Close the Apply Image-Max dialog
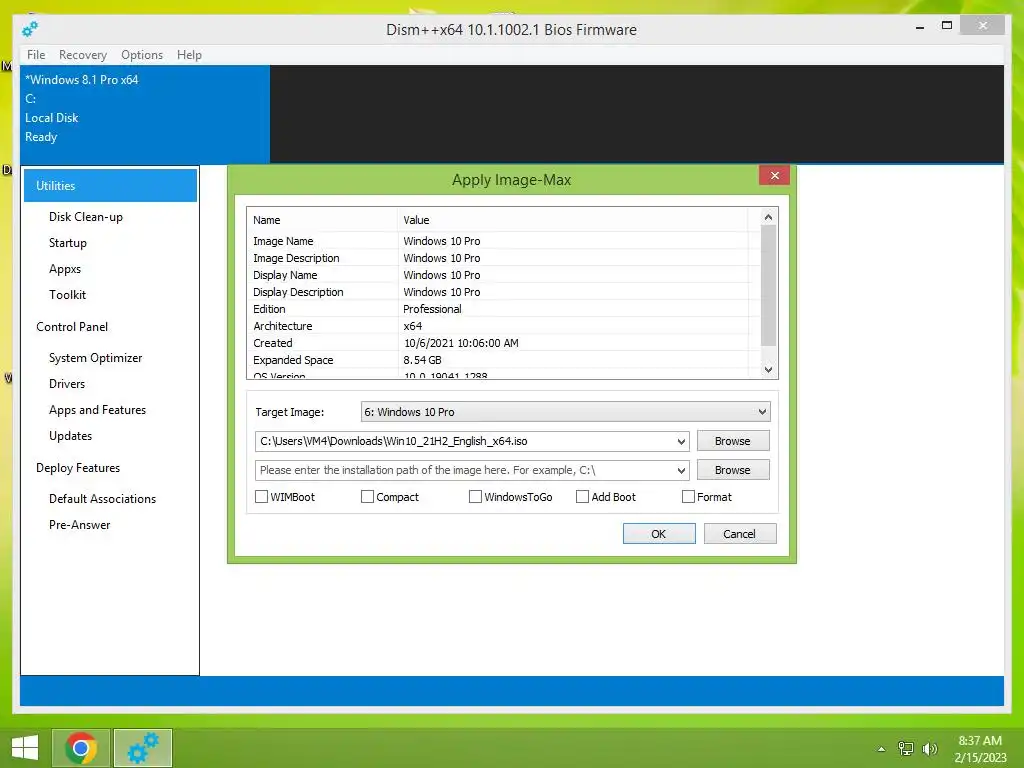Screen dimensions: 1024x768 [775, 176]
